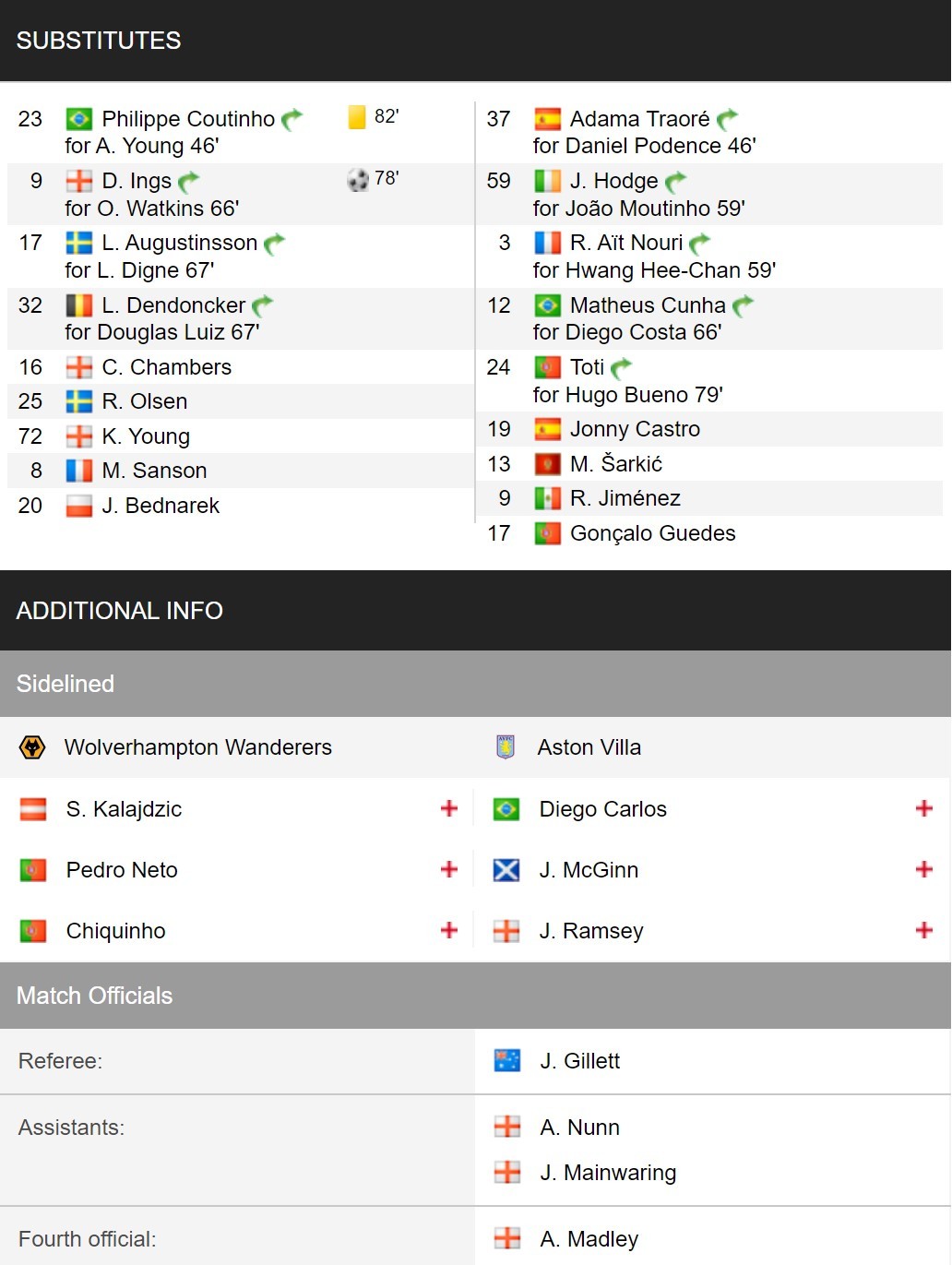Click the substitution arrow next to Adama Traoré
Image resolution: width=952 pixels, height=1265 pixels.
[727, 119]
